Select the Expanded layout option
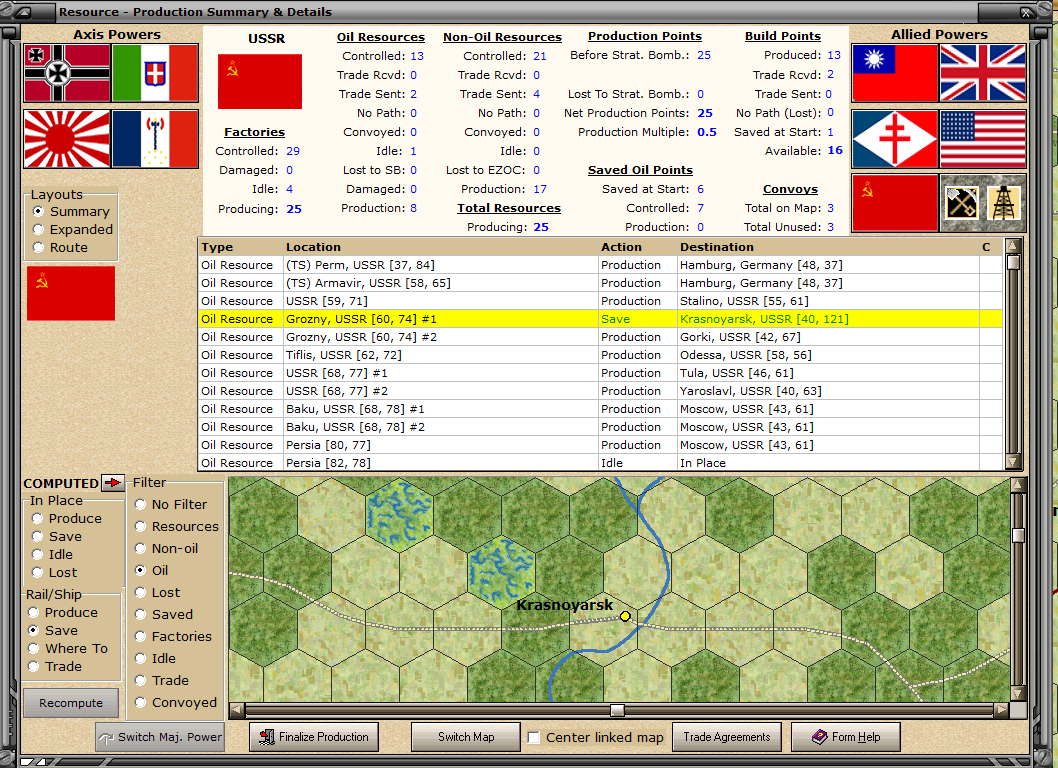This screenshot has width=1058, height=768. coord(73,229)
